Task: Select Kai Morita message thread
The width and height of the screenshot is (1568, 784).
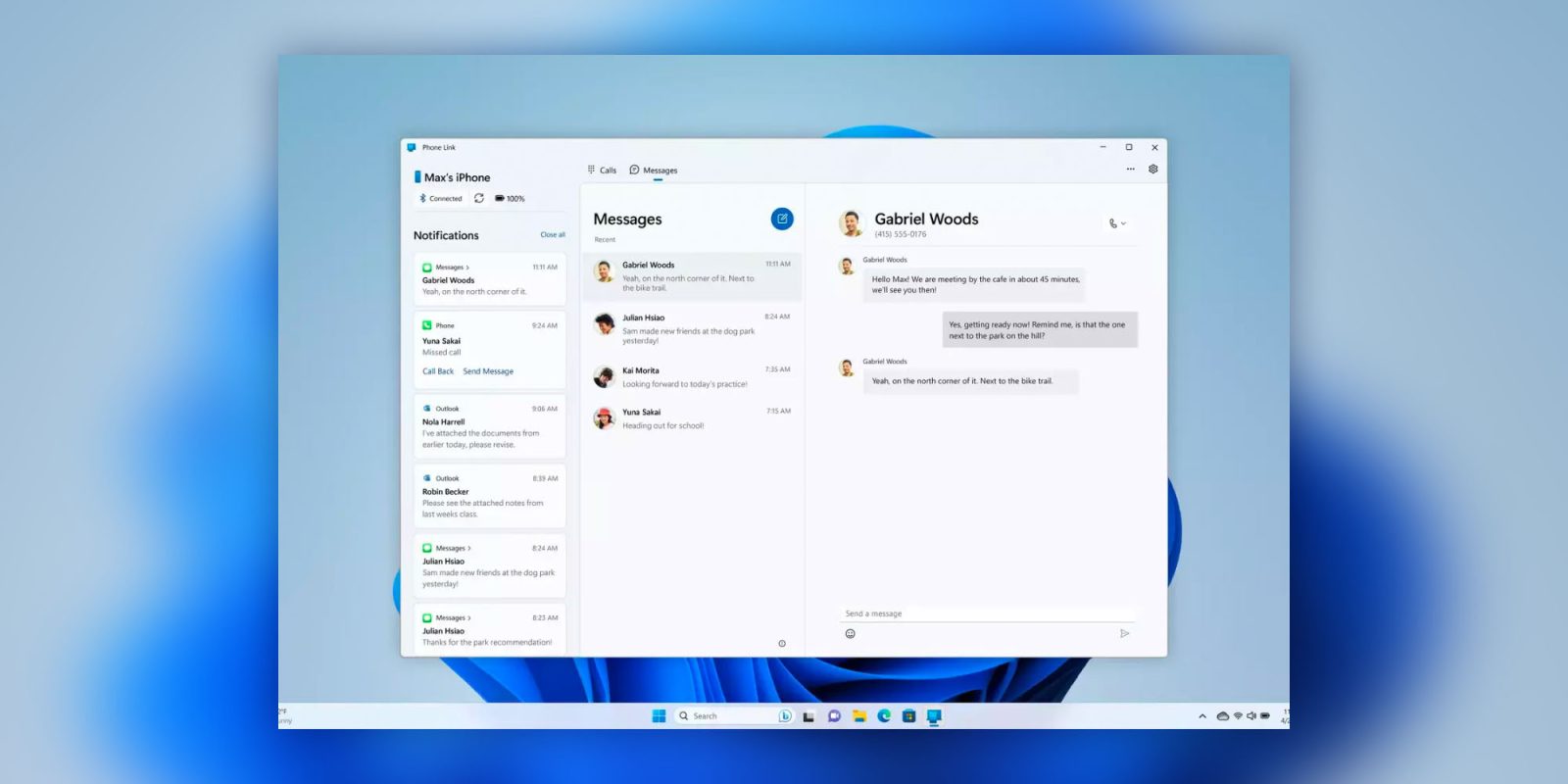Action: pyautogui.click(x=692, y=377)
